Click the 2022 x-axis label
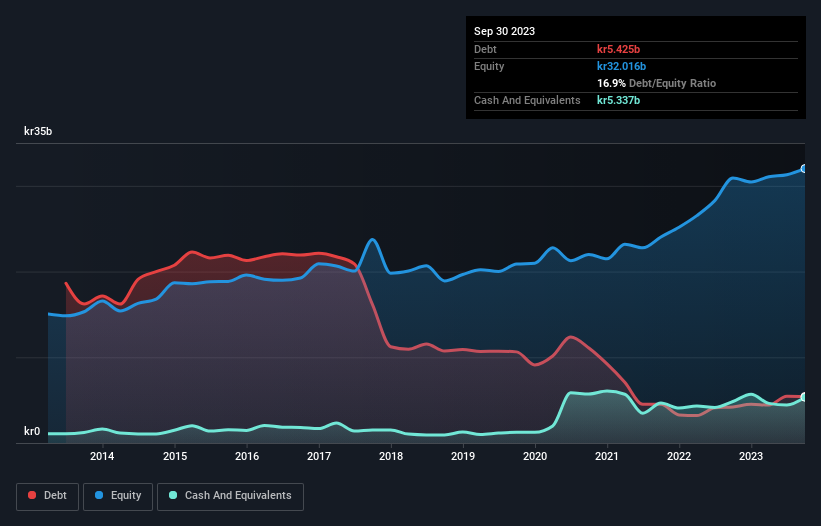Screen dimensions: 821x526 679,456
